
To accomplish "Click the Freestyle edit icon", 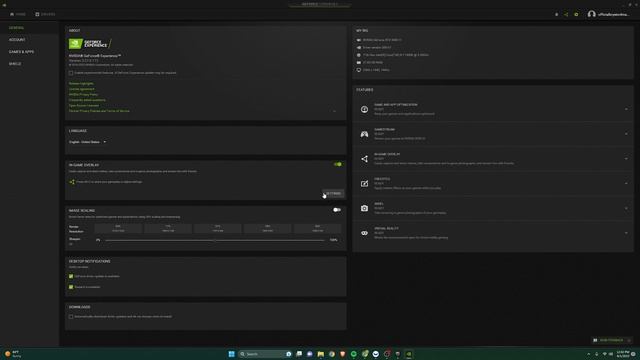I will 364,184.
